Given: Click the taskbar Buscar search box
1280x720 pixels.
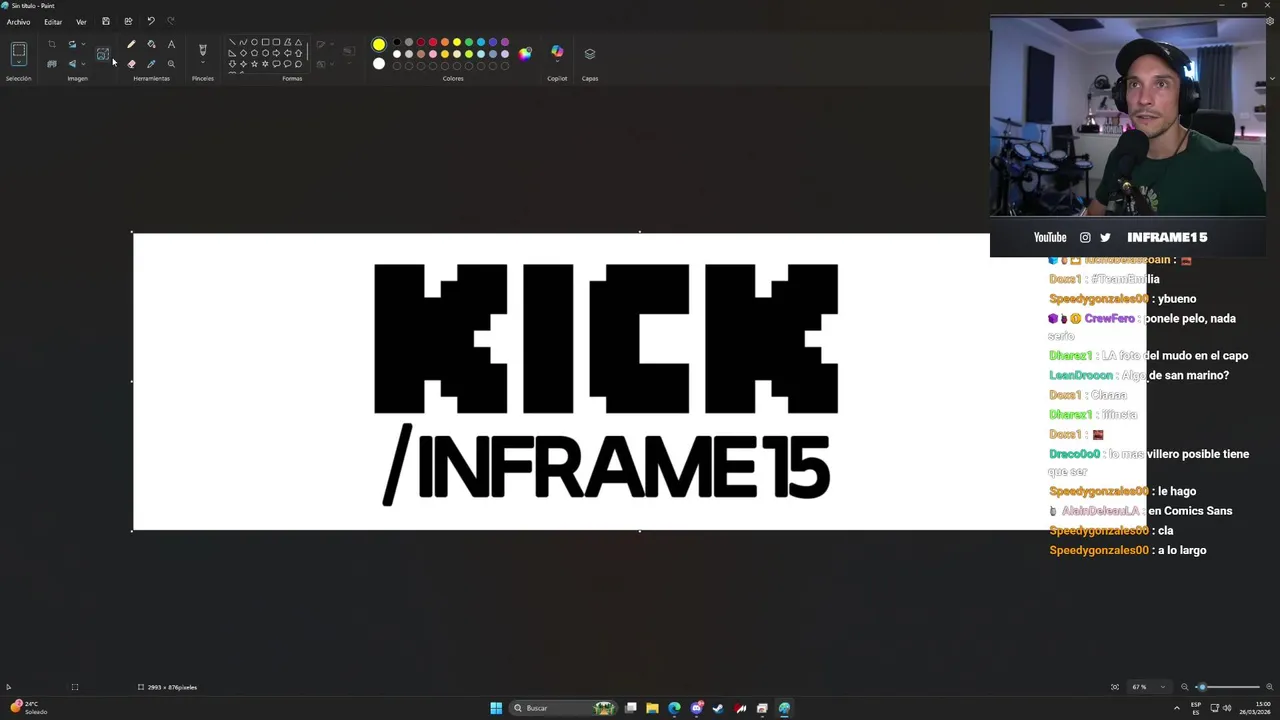Looking at the screenshot, I should pyautogui.click(x=564, y=708).
